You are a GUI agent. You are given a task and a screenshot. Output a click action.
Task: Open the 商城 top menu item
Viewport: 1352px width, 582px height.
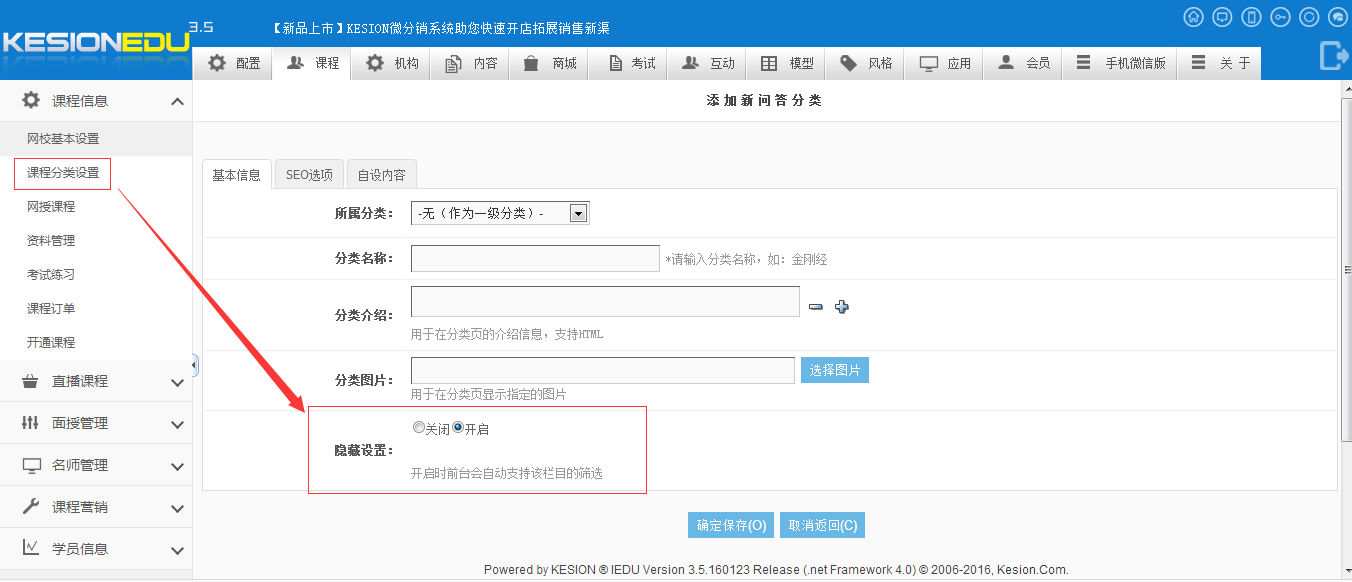pos(551,63)
